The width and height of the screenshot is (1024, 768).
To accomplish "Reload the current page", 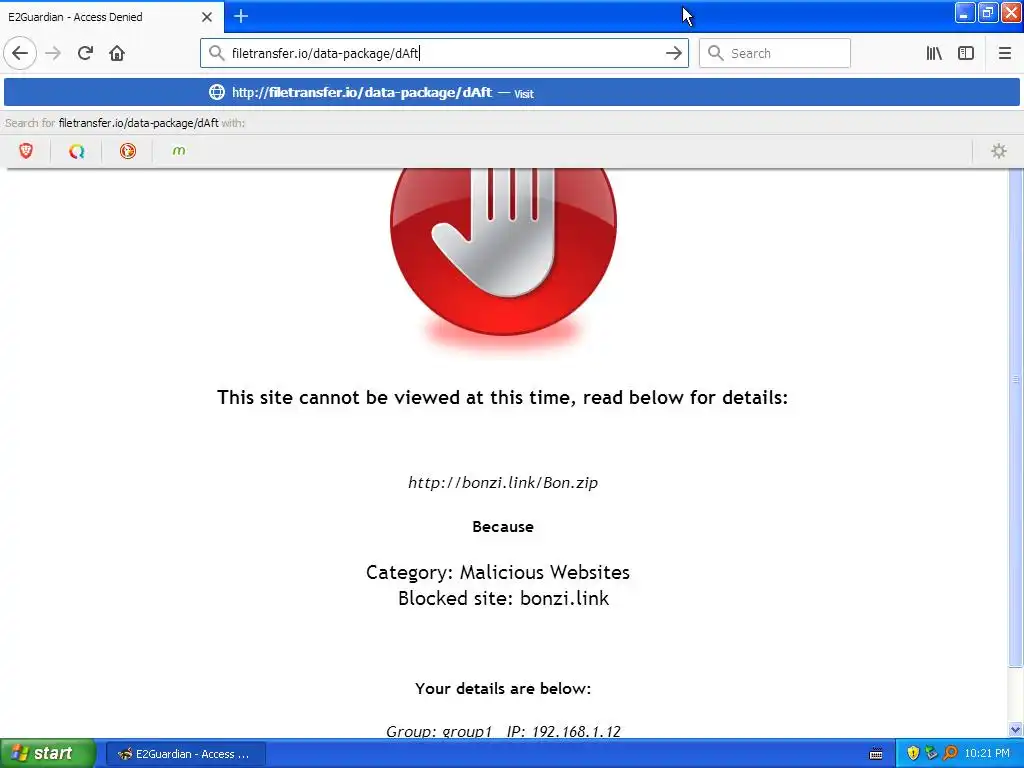I will (x=85, y=53).
